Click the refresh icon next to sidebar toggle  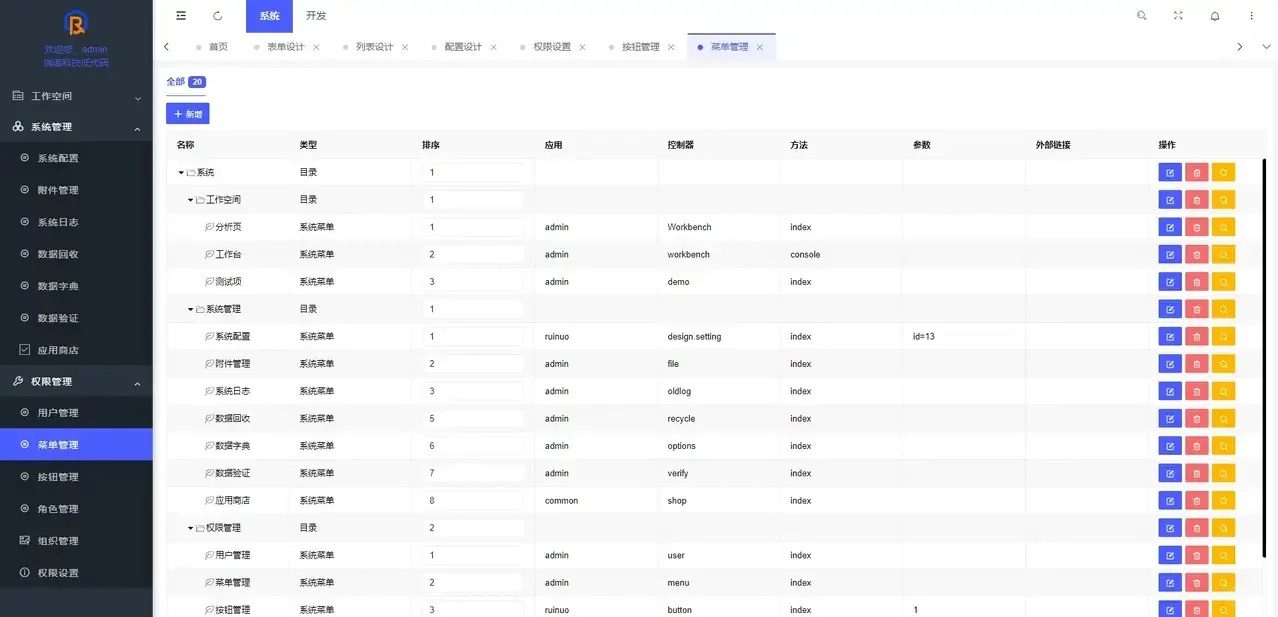pos(217,15)
